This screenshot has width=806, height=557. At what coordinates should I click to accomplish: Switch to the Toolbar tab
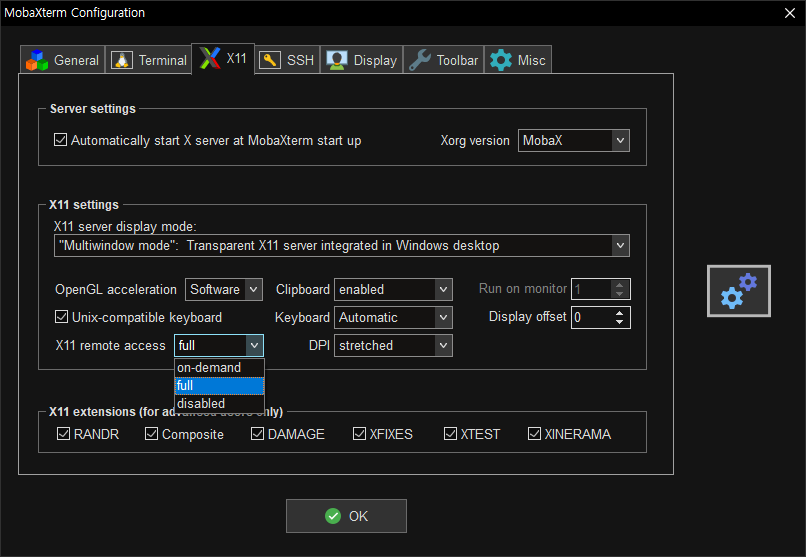click(444, 60)
